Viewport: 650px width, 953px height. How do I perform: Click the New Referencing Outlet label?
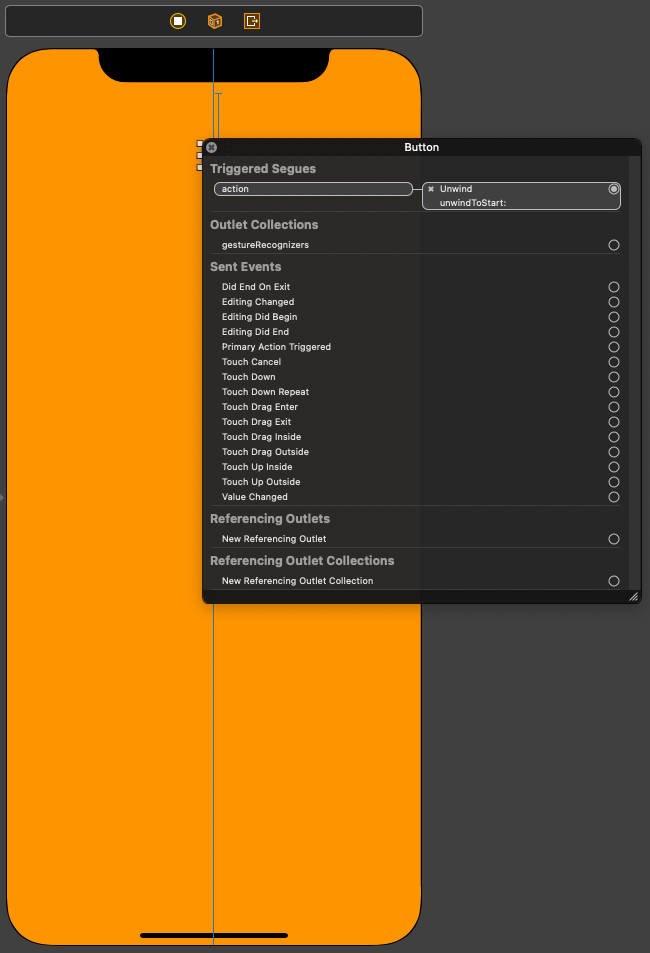point(274,539)
